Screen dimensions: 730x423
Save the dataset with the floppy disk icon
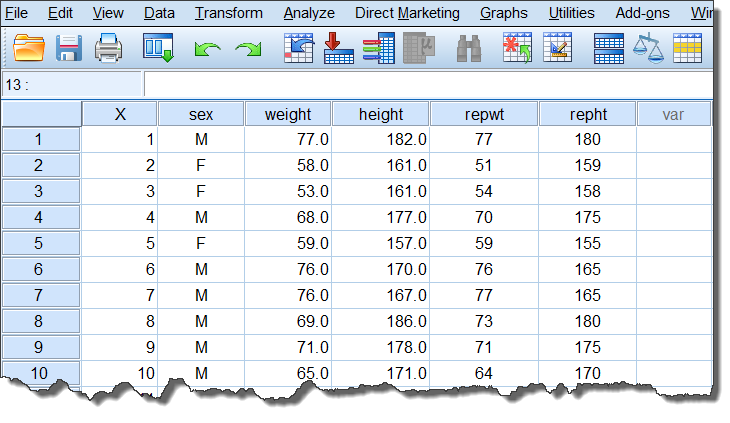coord(68,47)
